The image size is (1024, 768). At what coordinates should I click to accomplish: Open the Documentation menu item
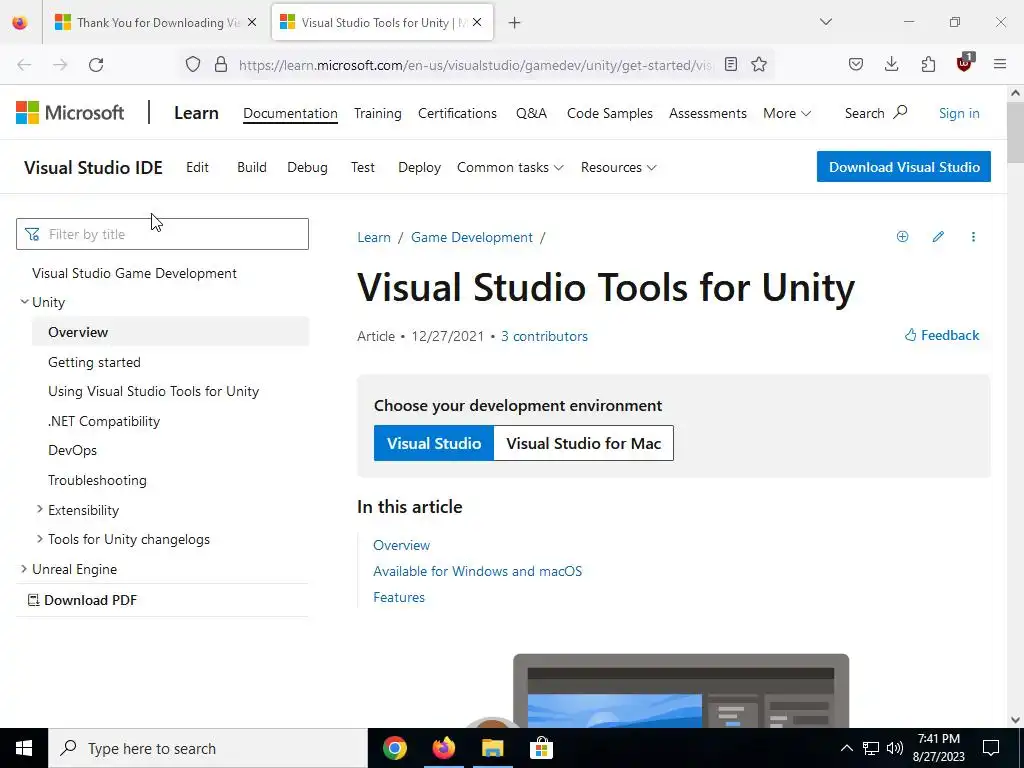click(x=290, y=113)
